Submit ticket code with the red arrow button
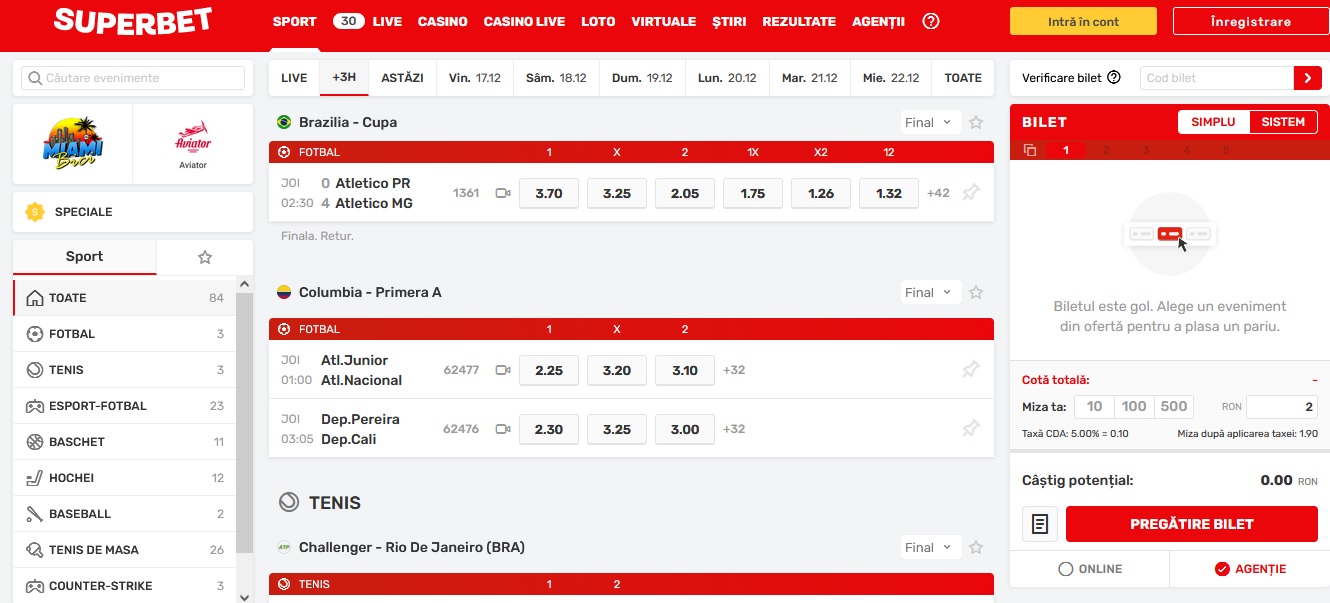This screenshot has height=603, width=1330. pyautogui.click(x=1307, y=78)
